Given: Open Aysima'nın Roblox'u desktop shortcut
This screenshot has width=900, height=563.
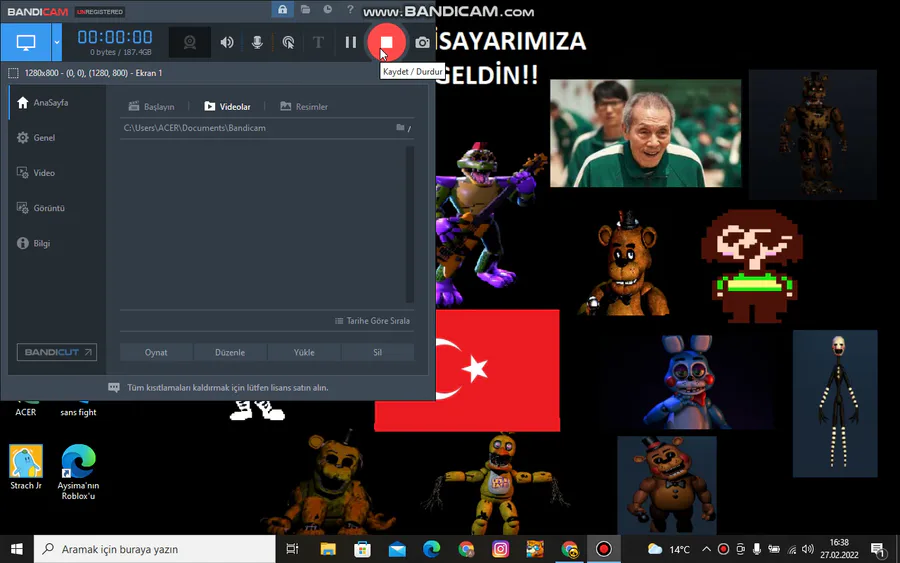Looking at the screenshot, I should [x=78, y=472].
